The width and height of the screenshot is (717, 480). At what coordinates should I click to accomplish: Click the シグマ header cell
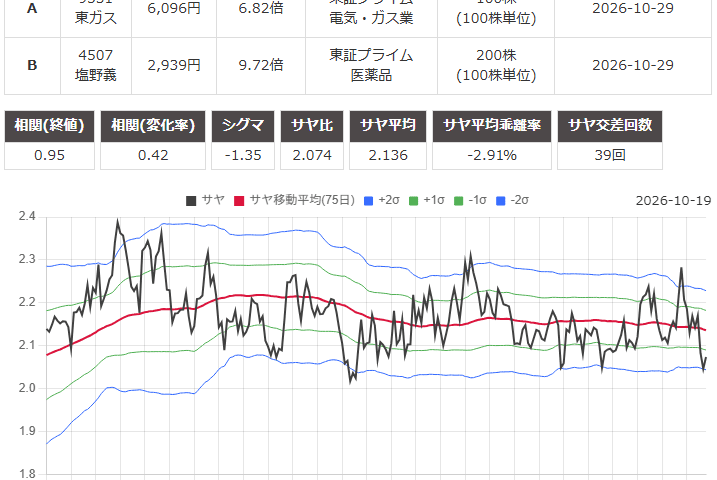pos(243,126)
